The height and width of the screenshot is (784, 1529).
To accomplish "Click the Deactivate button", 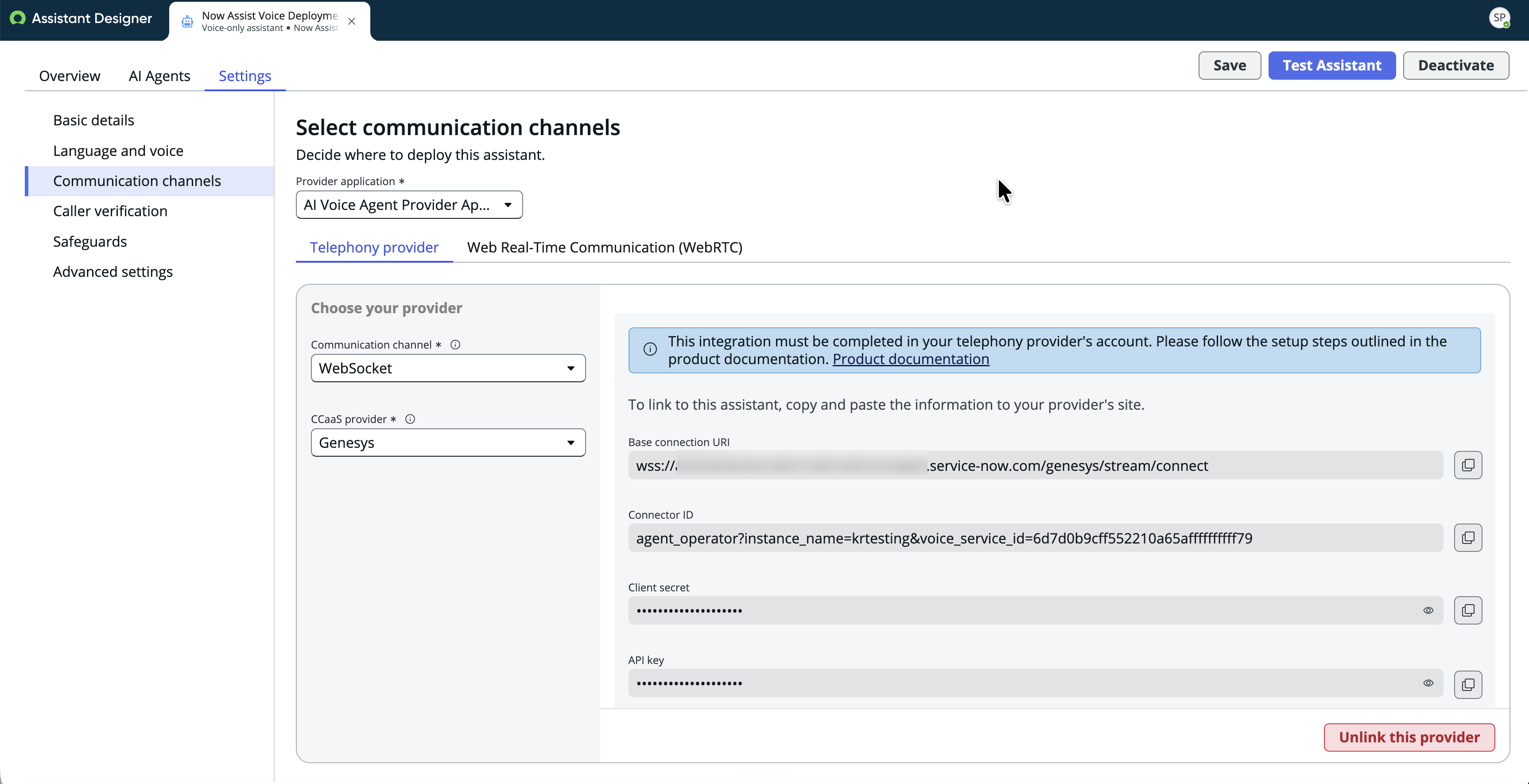I will click(1456, 65).
